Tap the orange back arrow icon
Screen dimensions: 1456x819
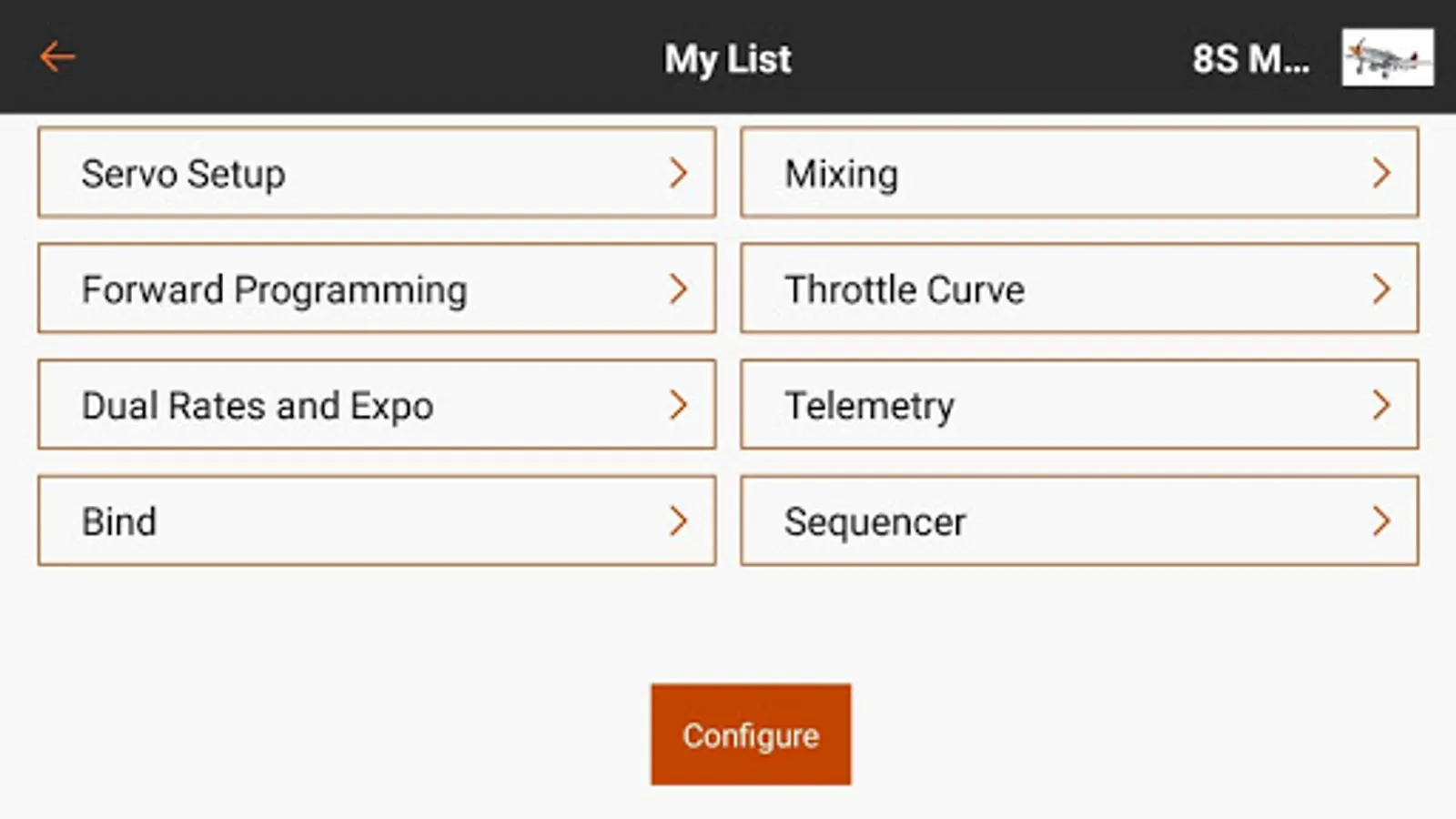click(x=57, y=56)
